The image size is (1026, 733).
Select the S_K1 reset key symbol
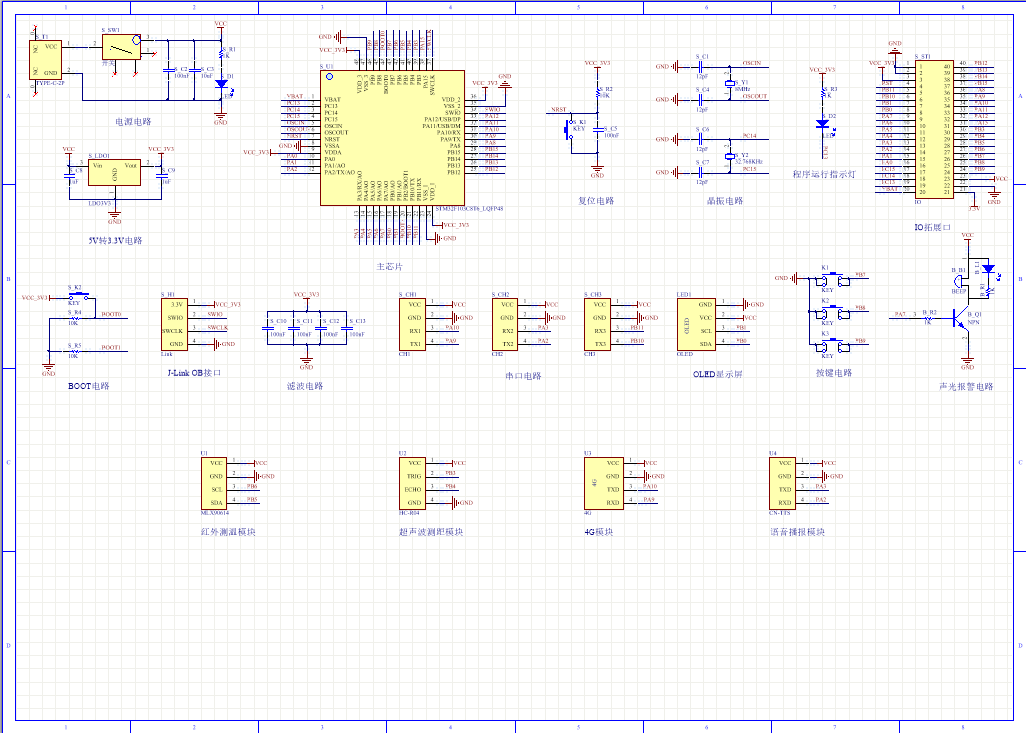click(x=568, y=130)
